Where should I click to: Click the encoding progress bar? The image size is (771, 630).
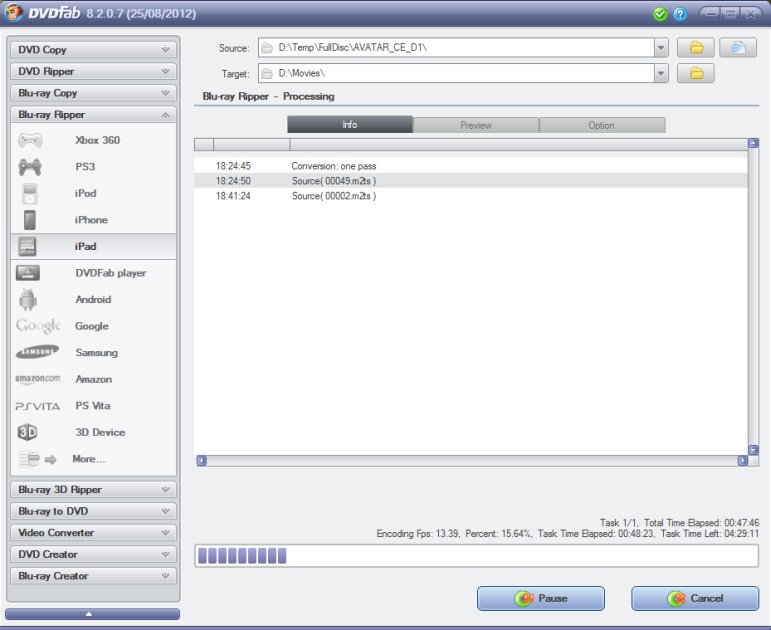coord(476,556)
